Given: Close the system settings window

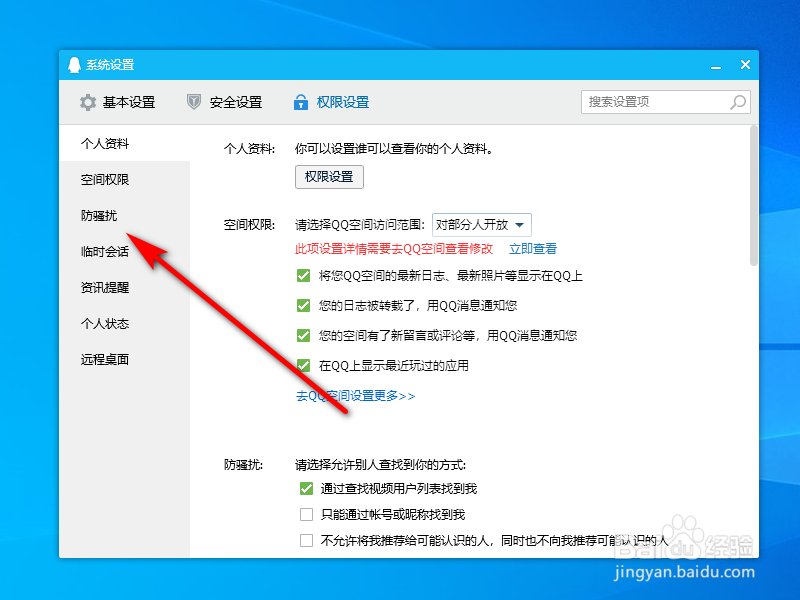Looking at the screenshot, I should click(745, 65).
